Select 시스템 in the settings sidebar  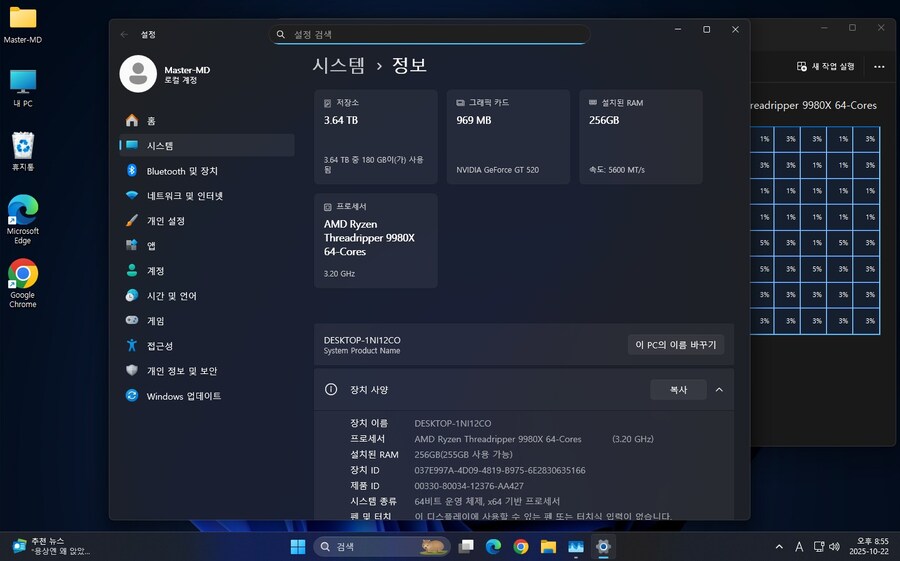207,145
